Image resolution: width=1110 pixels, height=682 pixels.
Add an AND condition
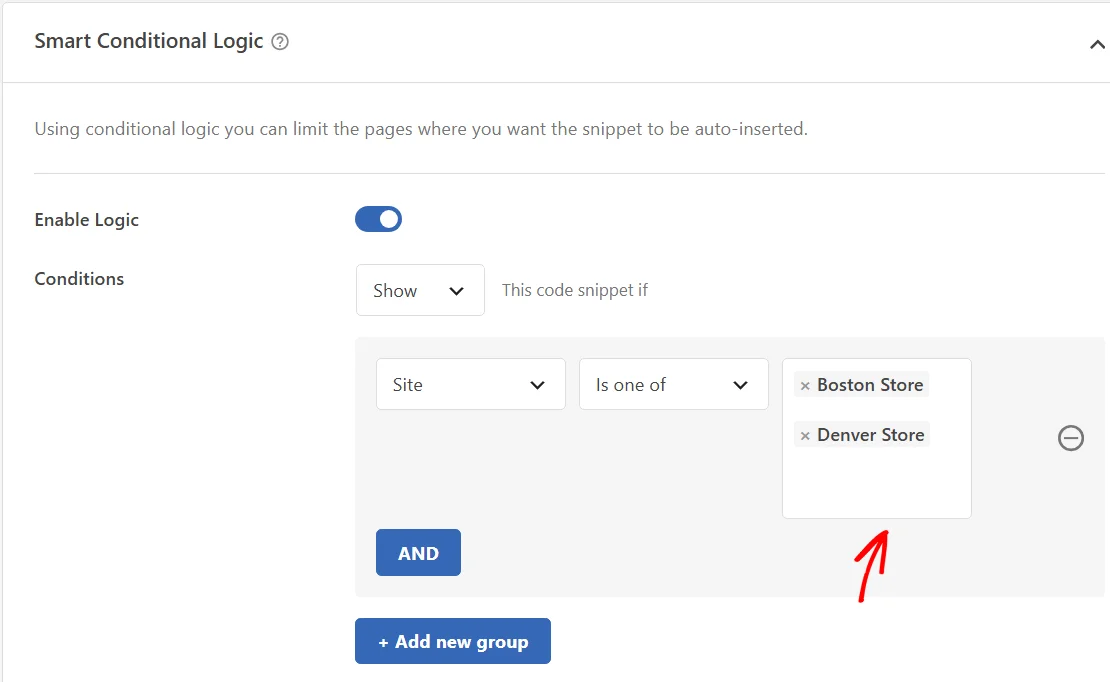418,552
